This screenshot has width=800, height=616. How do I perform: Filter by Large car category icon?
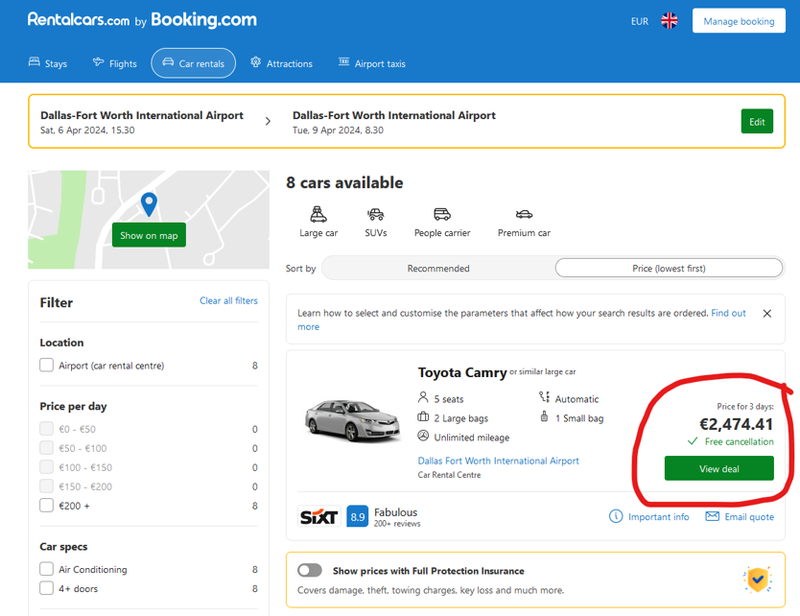click(x=318, y=221)
